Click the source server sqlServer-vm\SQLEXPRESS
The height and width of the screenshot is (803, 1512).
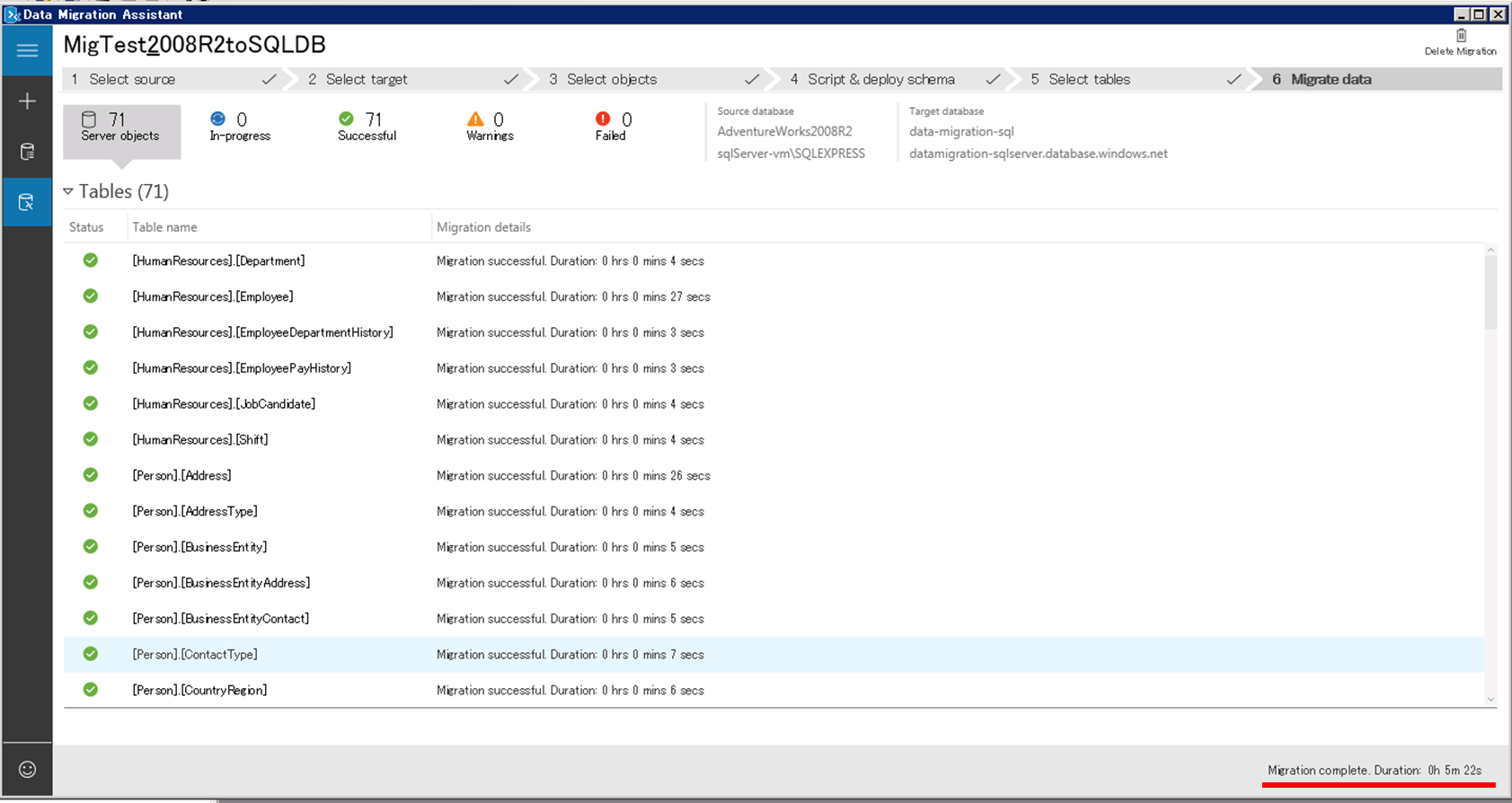pos(791,154)
